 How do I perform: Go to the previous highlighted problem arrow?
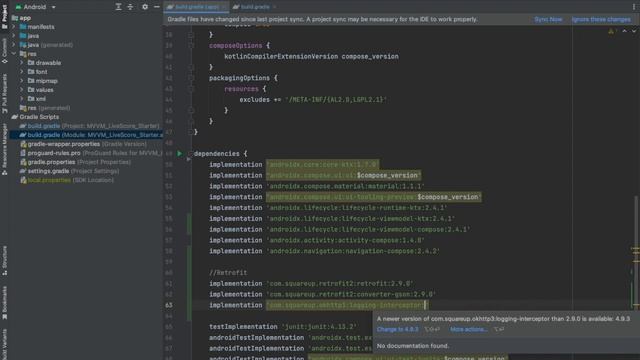pyautogui.click(x=624, y=31)
